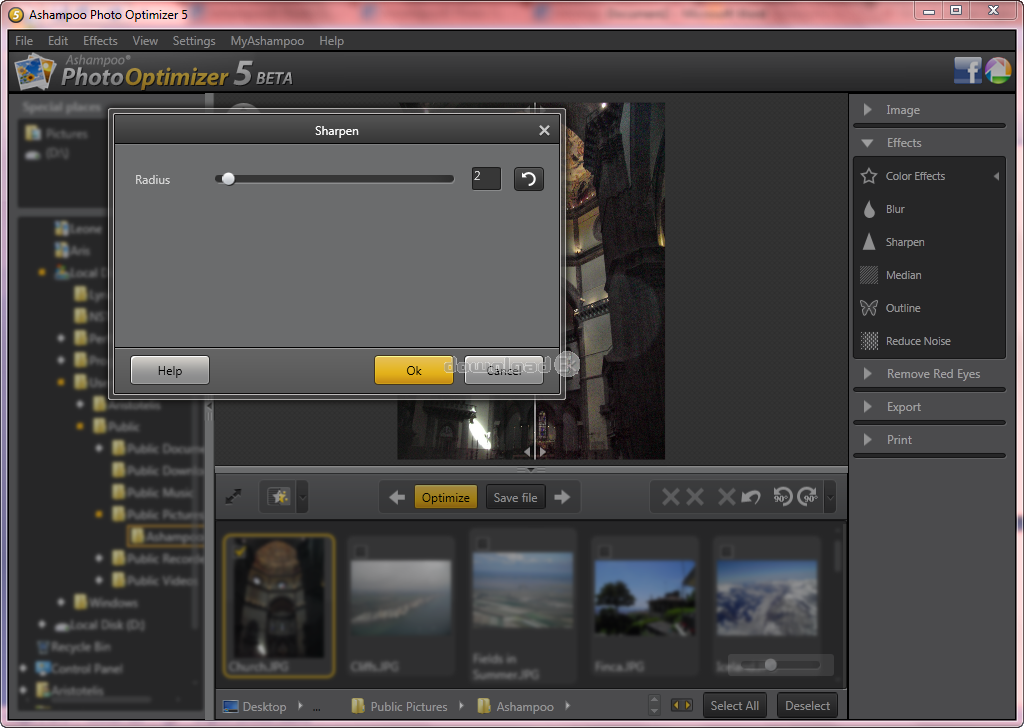1024x728 pixels.
Task: Reset the Radius value with the undo arrow
Action: (x=528, y=179)
